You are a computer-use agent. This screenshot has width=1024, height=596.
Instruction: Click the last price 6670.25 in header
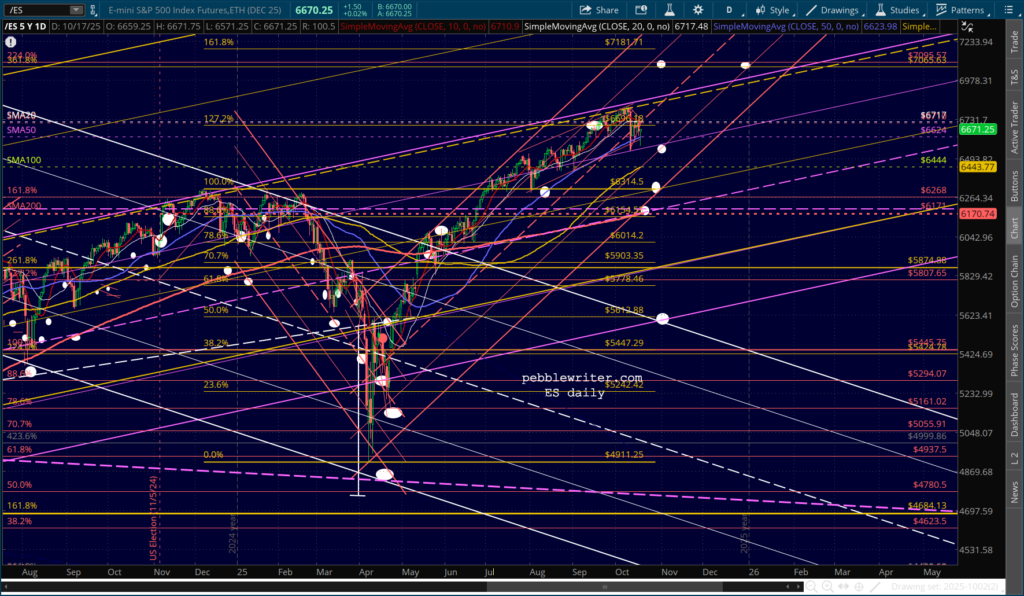coord(314,10)
